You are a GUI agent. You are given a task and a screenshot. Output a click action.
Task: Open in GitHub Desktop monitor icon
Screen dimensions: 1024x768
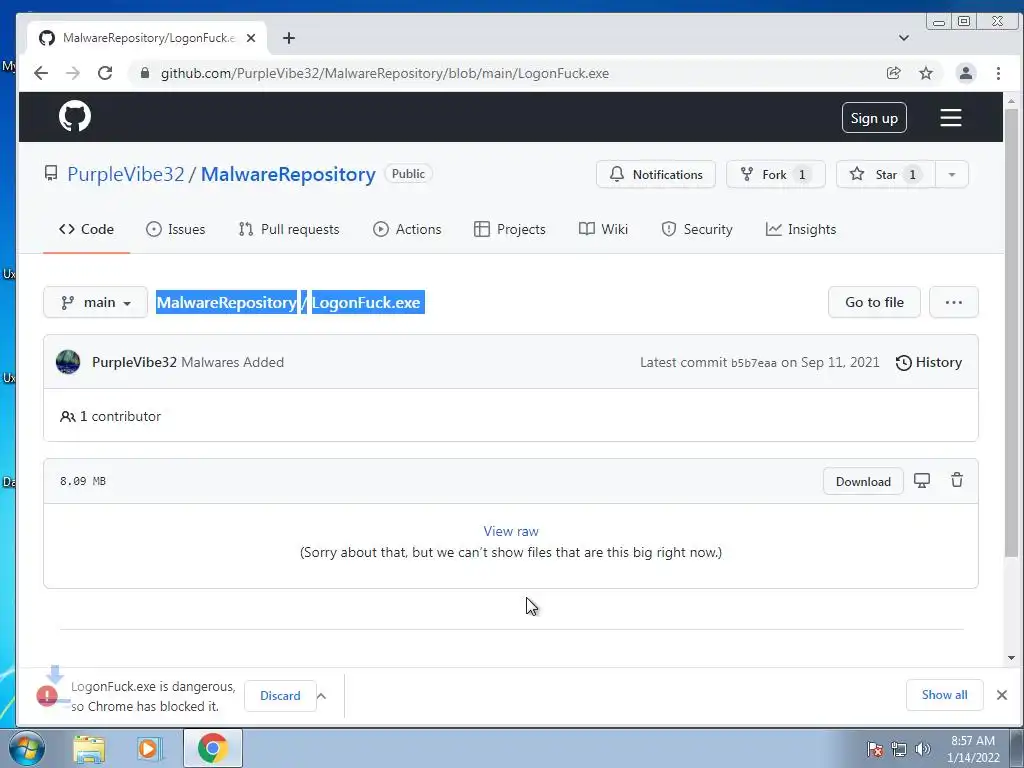(x=921, y=481)
